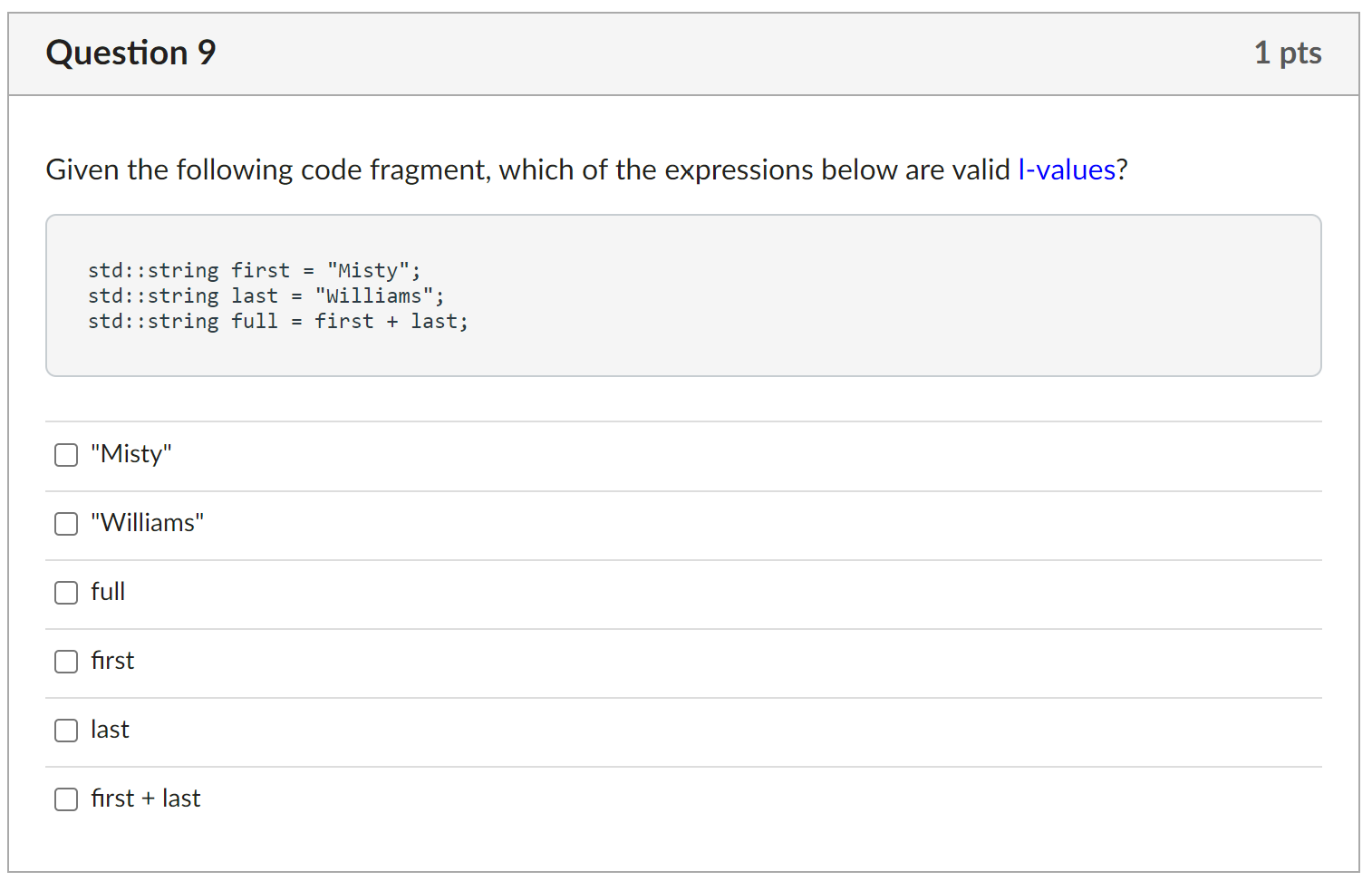Click the line declaring std::string last
1372x881 pixels.
(x=266, y=295)
